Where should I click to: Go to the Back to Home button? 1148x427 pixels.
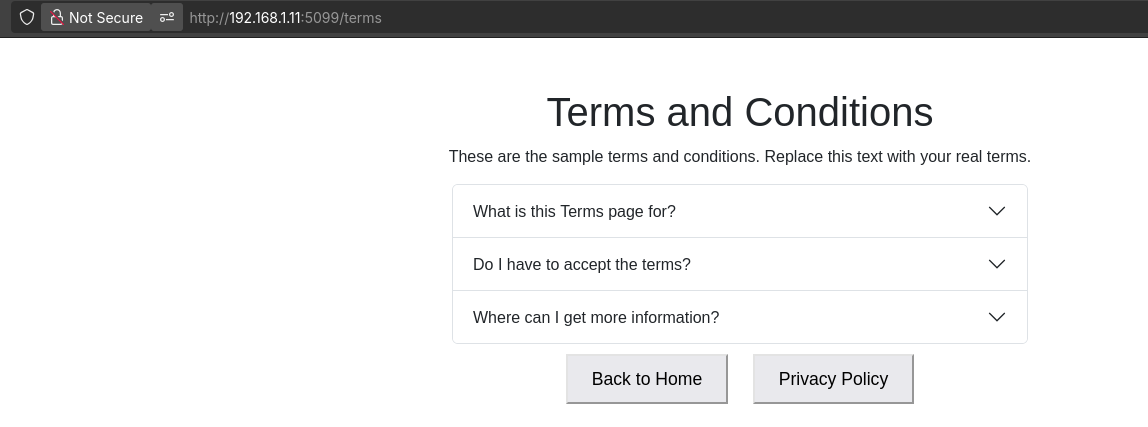646,379
